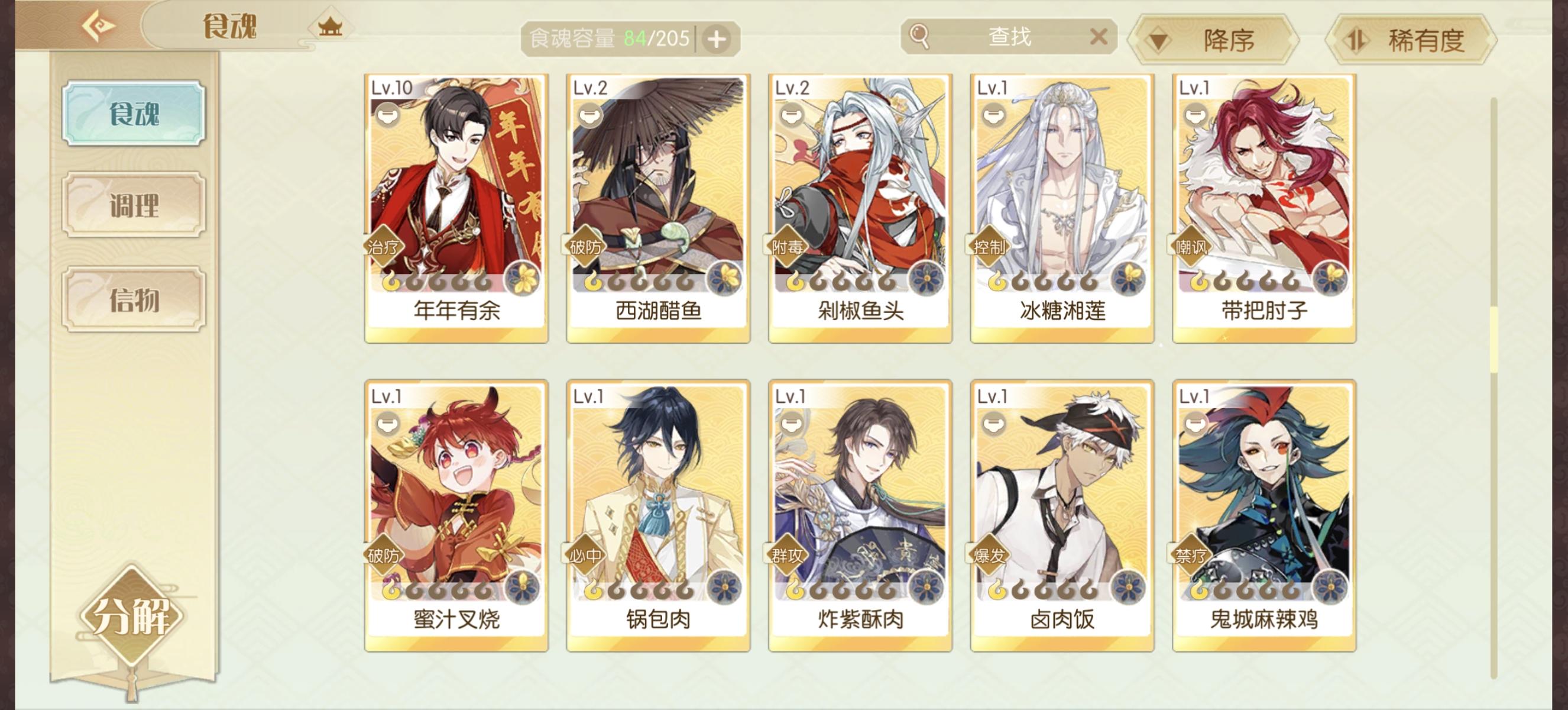
Task: Click flower badge on 年年有余 card
Action: (523, 279)
